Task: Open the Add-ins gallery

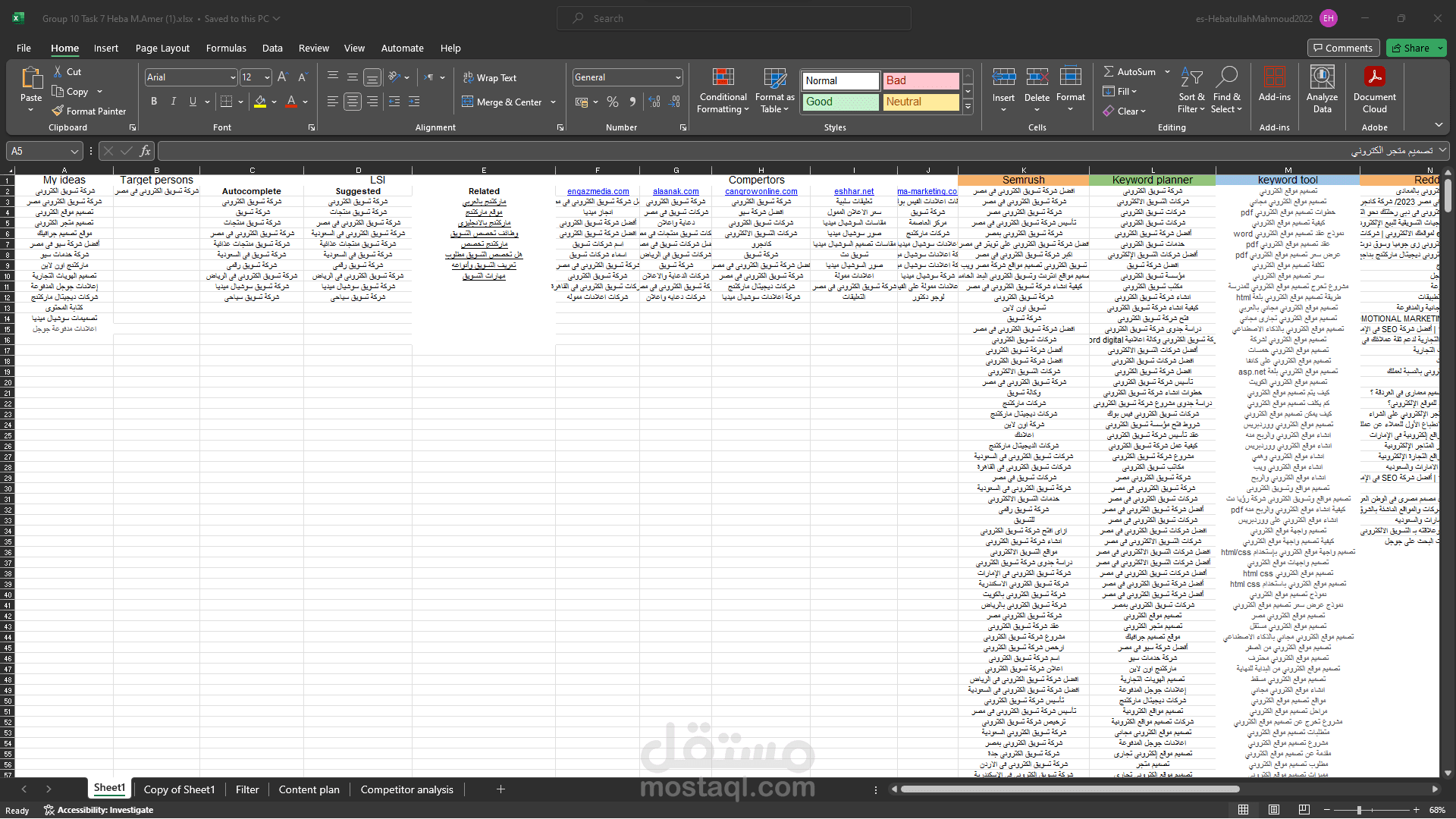Action: (1275, 85)
